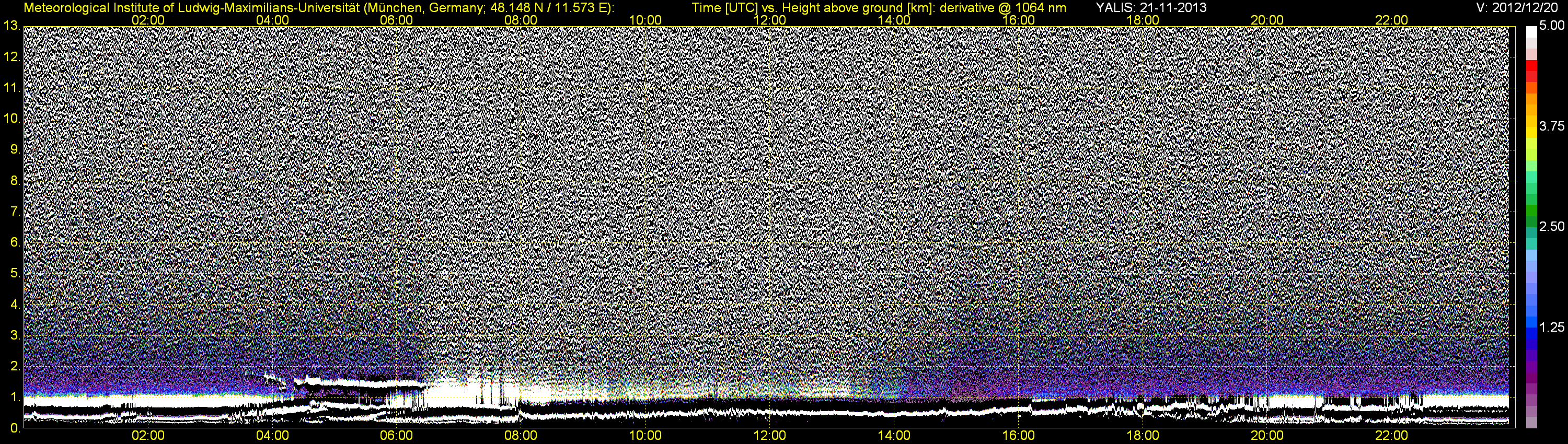Viewport: 1568px width, 444px height.
Task: Click the 04:00 label on the top time axis
Action: pyautogui.click(x=272, y=20)
